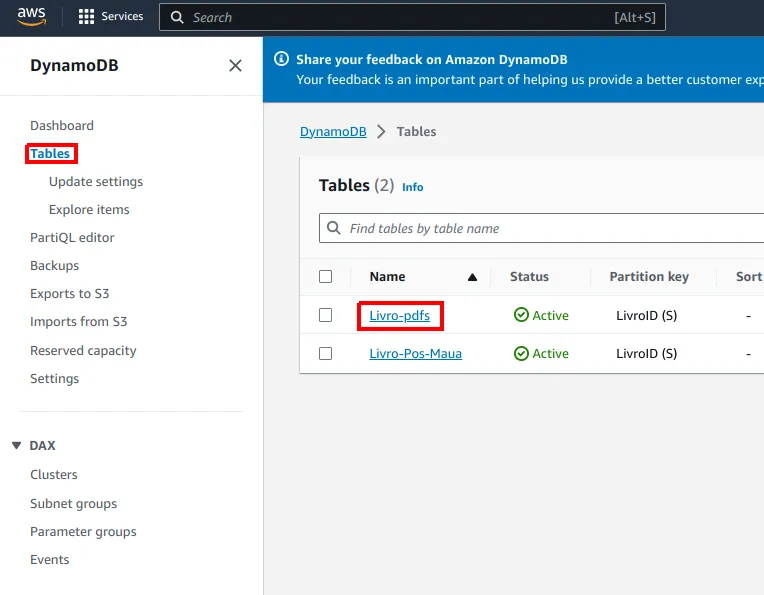This screenshot has width=764, height=595.
Task: Click the magnifier icon in table filter
Action: pos(334,228)
